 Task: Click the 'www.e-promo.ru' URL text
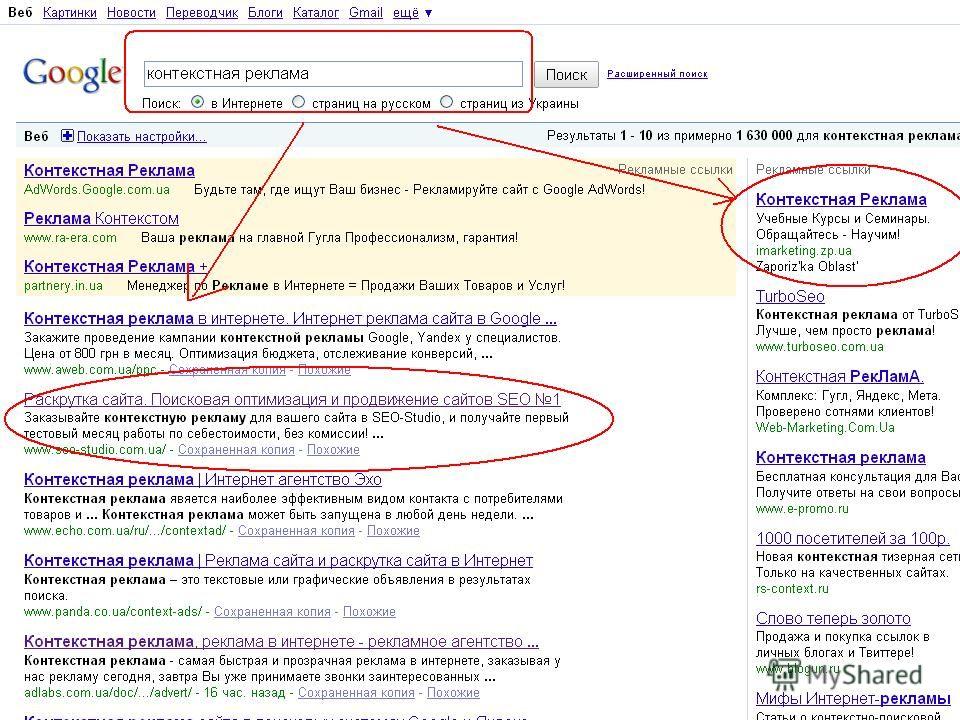[802, 509]
